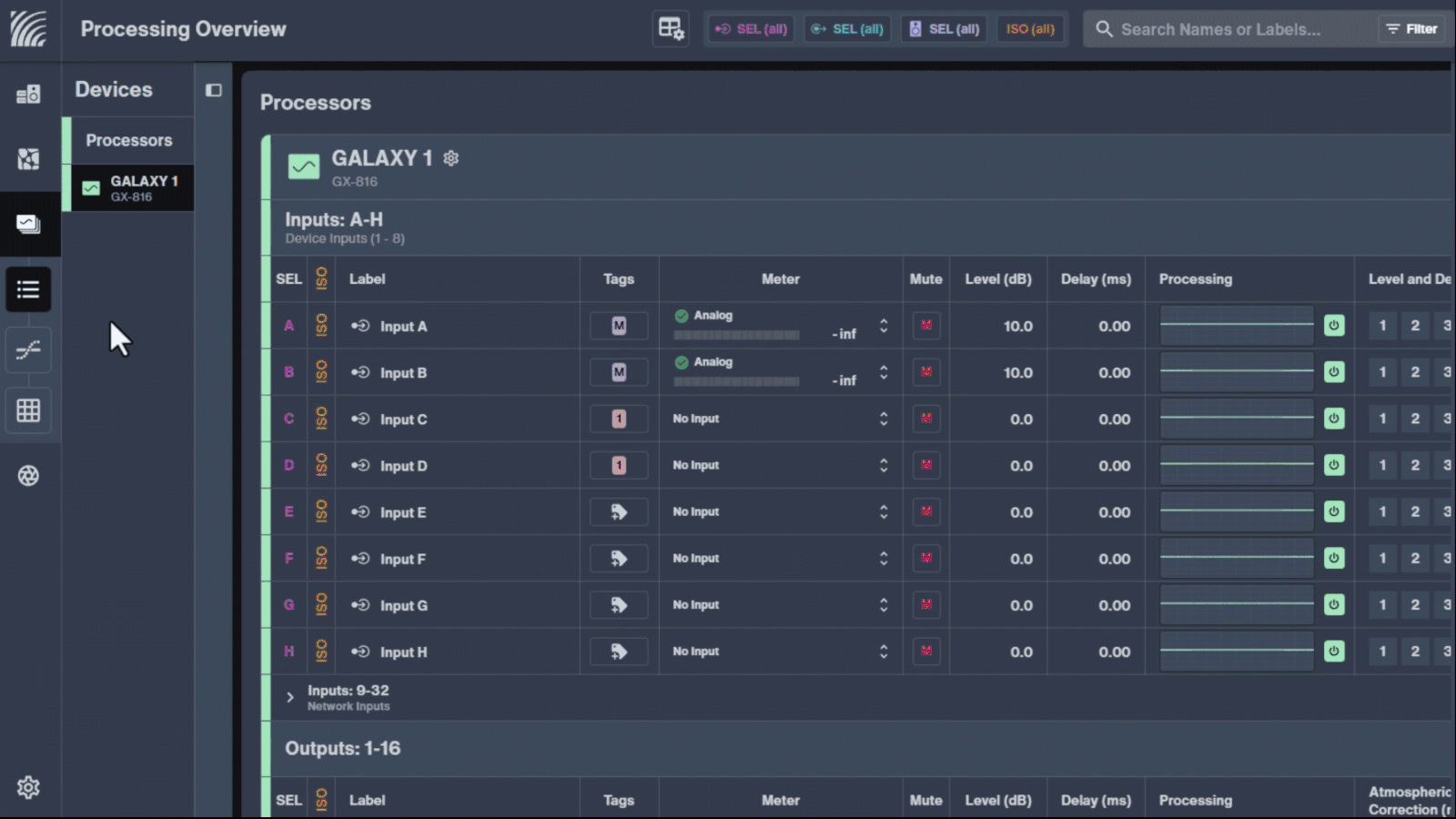The height and width of the screenshot is (819, 1456).
Task: Open meter source dropdown for Input D
Action: tap(883, 466)
